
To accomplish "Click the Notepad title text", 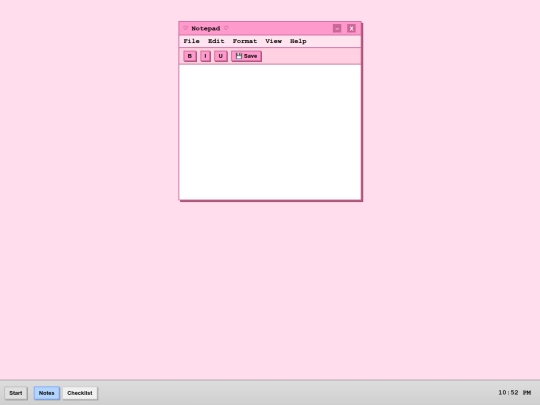I will click(x=206, y=28).
